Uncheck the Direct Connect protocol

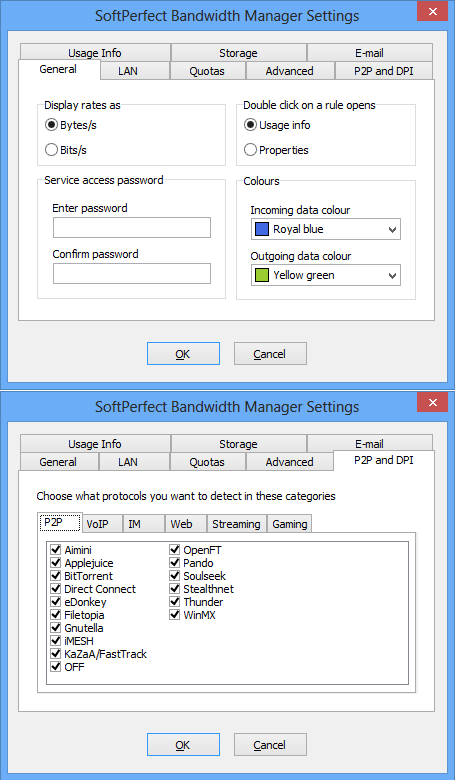pyautogui.click(x=56, y=588)
